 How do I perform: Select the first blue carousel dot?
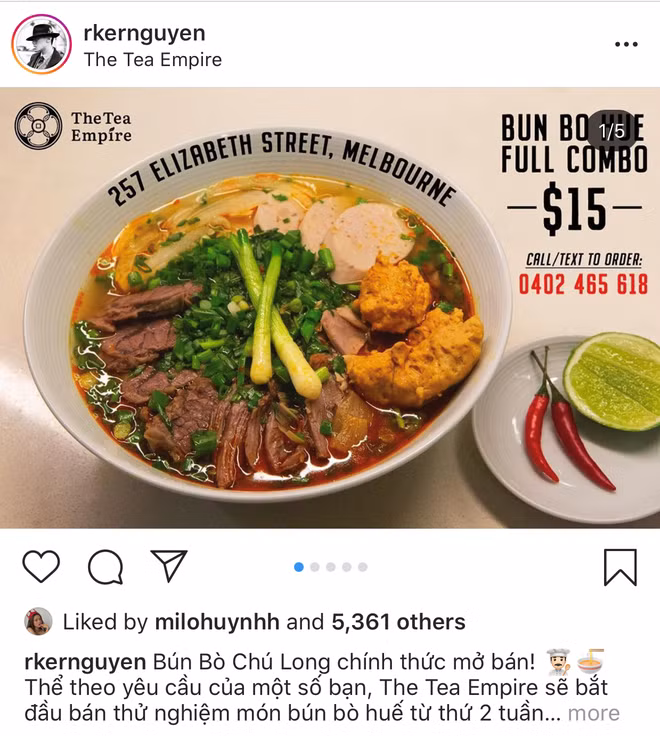click(x=299, y=567)
